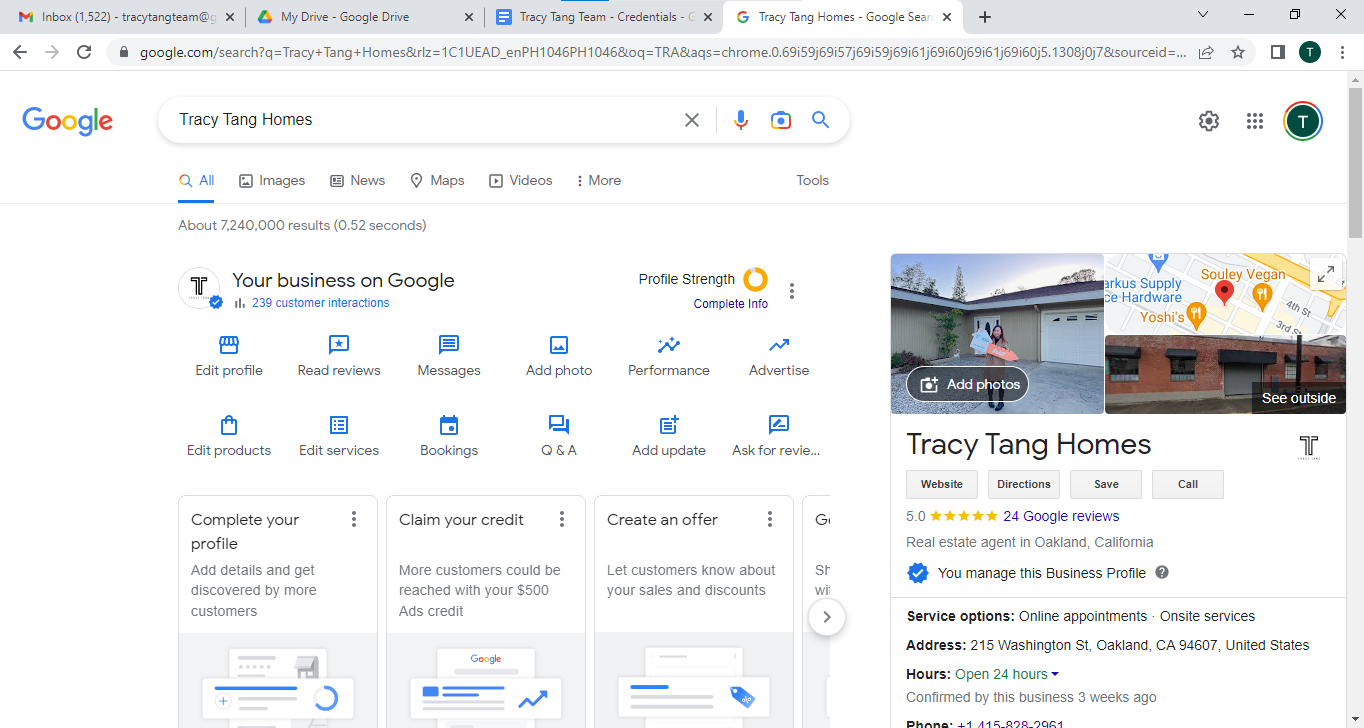Viewport: 1364px width, 728px height.
Task: Click Add photo shortcut icon
Action: pyautogui.click(x=559, y=345)
